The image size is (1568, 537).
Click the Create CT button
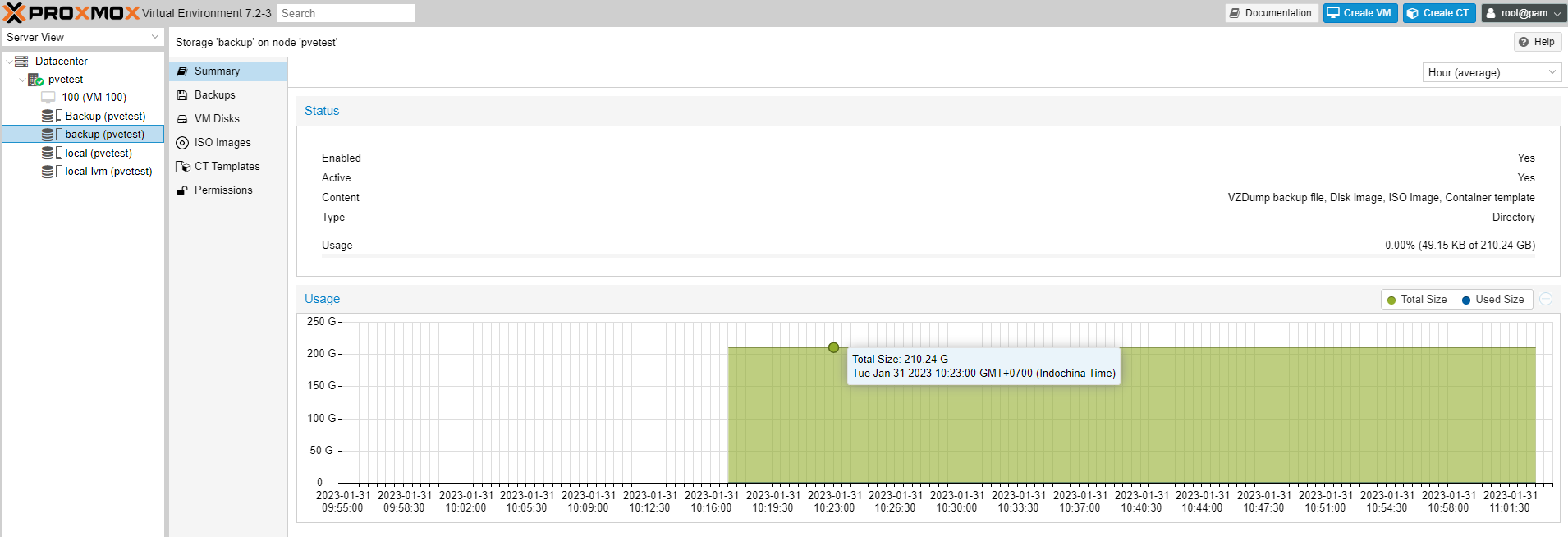tap(1438, 13)
